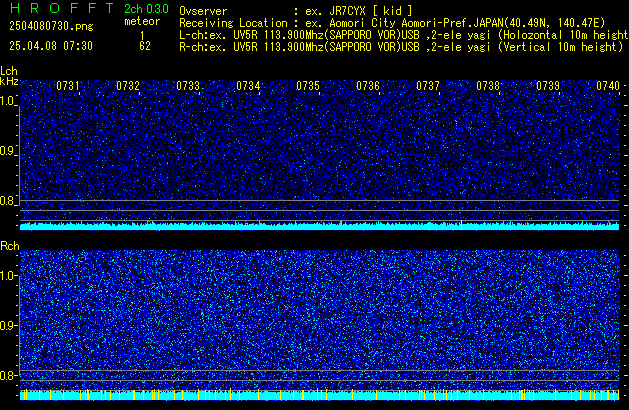This screenshot has width=629, height=410.
Task: Click the 0731 time marker
Action: coord(68,86)
